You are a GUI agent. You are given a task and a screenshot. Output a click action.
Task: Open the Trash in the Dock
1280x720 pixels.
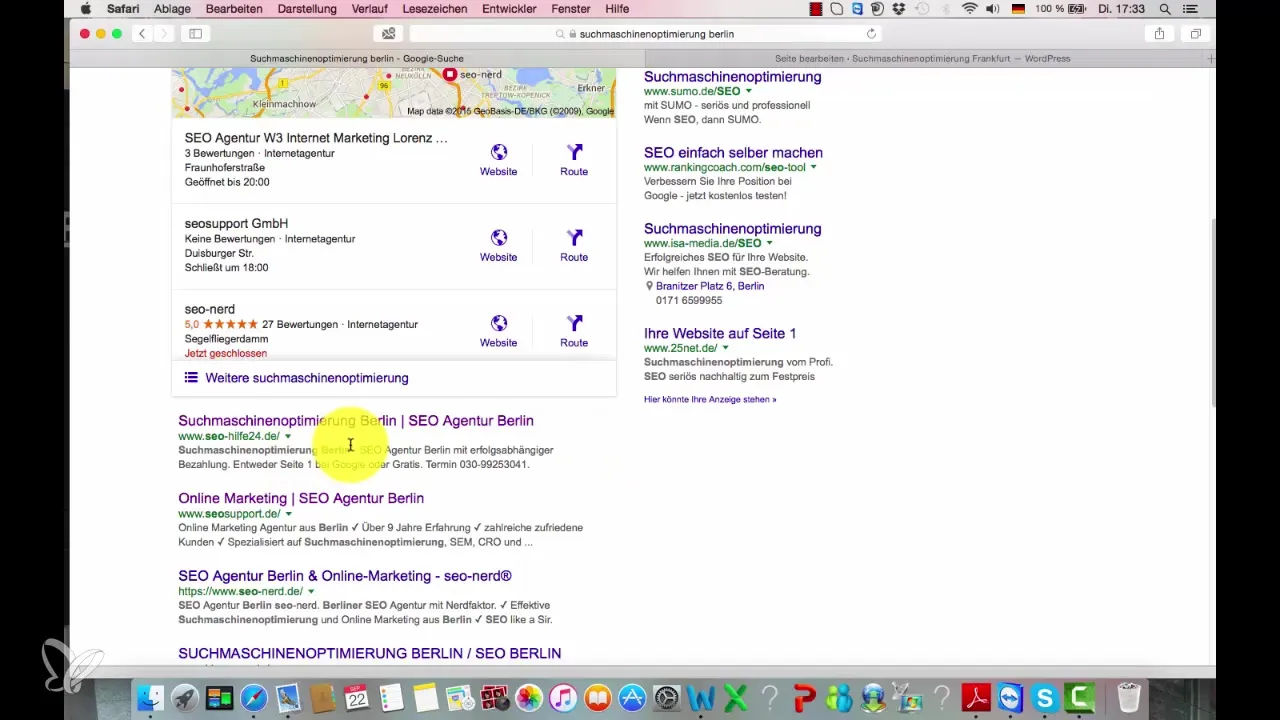pos(1129,697)
